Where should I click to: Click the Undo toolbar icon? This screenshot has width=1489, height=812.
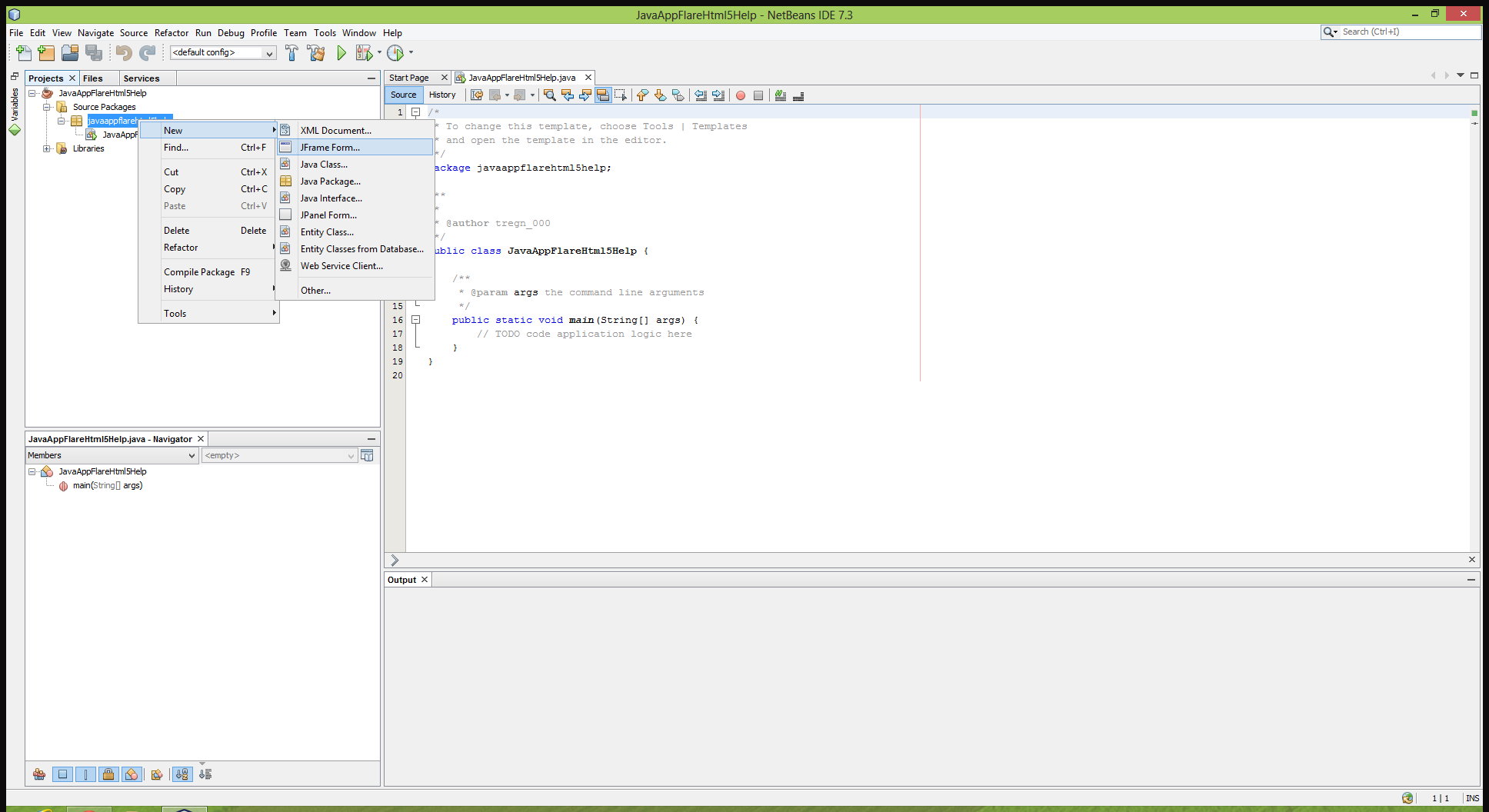click(x=124, y=53)
